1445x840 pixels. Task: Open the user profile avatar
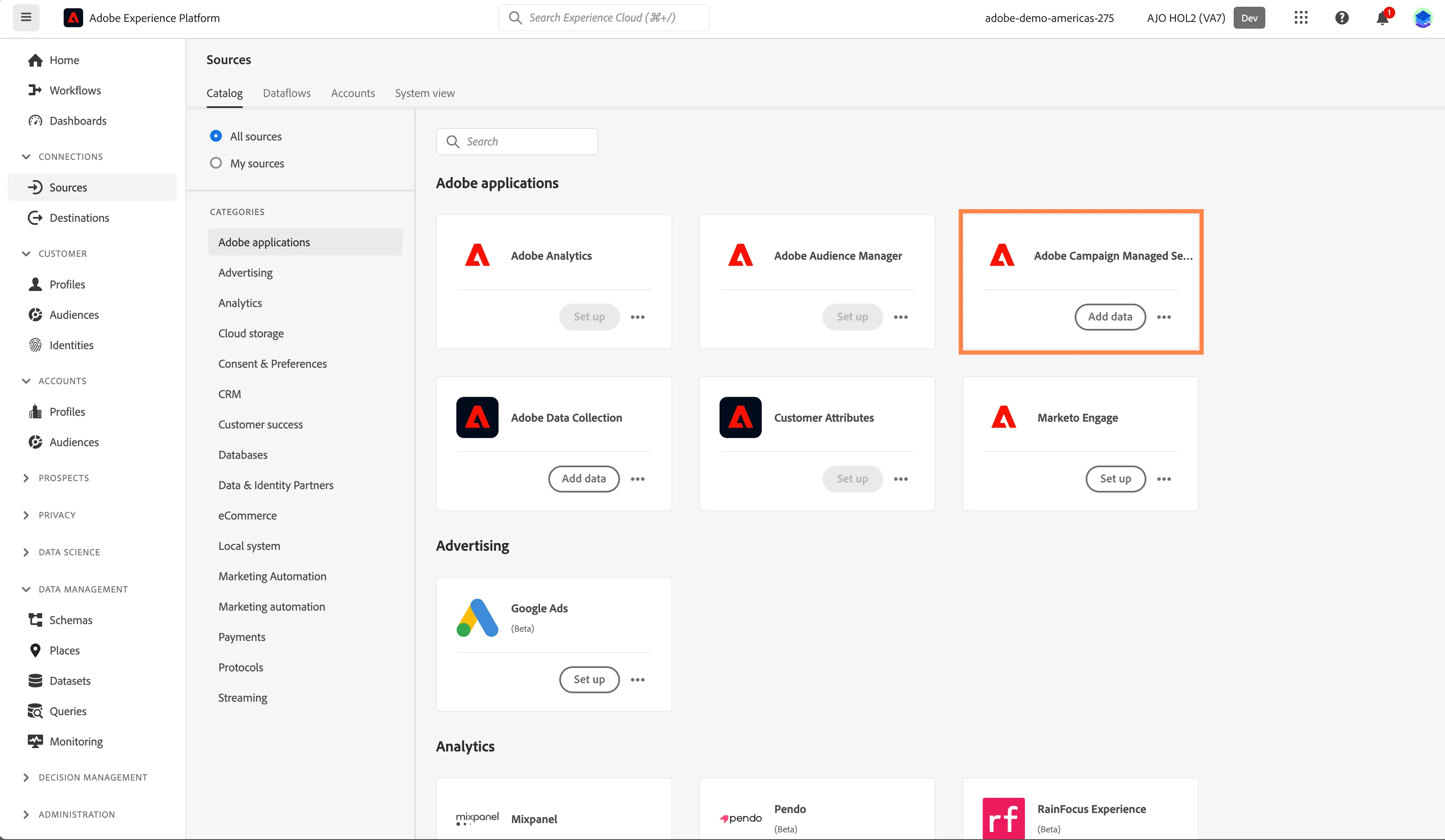[1423, 18]
